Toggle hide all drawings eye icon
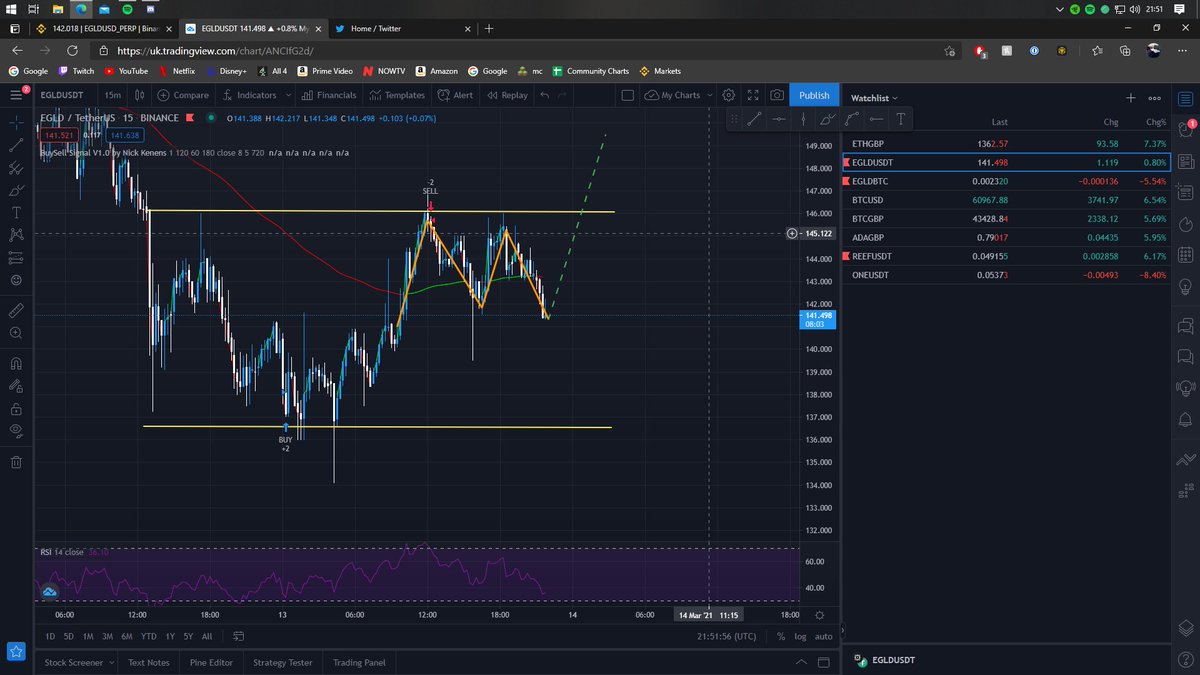The width and height of the screenshot is (1200, 675). pos(16,431)
